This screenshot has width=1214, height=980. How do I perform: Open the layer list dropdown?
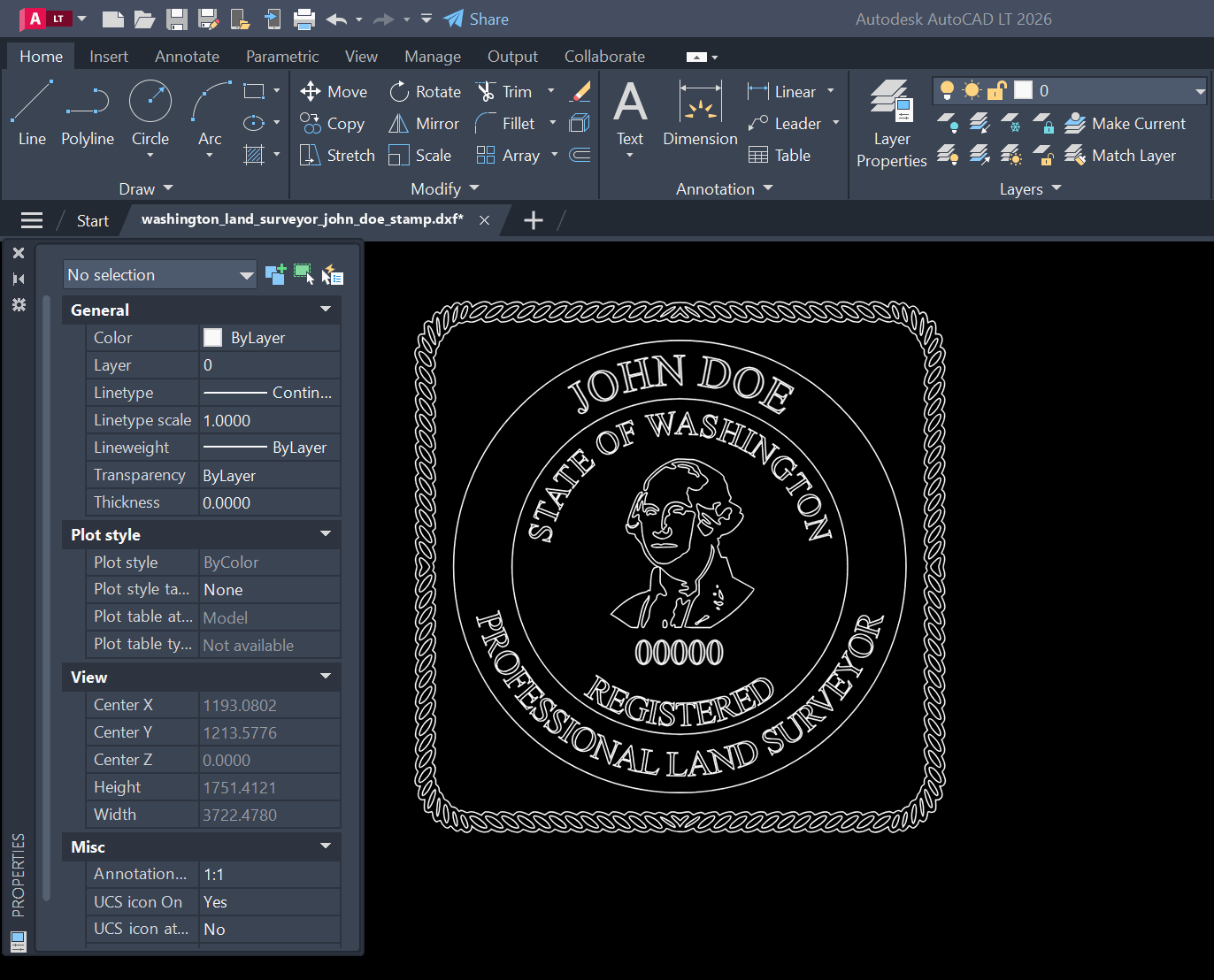coord(1200,90)
